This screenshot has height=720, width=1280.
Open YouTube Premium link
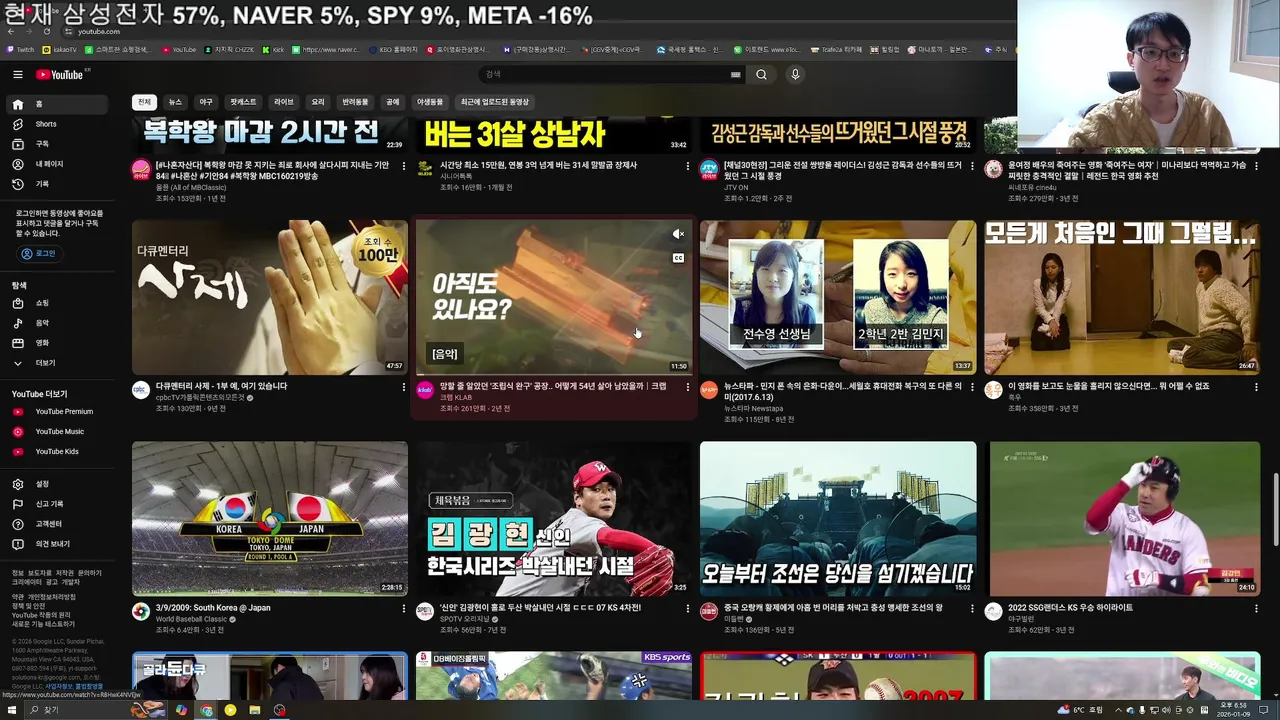pyautogui.click(x=56, y=412)
